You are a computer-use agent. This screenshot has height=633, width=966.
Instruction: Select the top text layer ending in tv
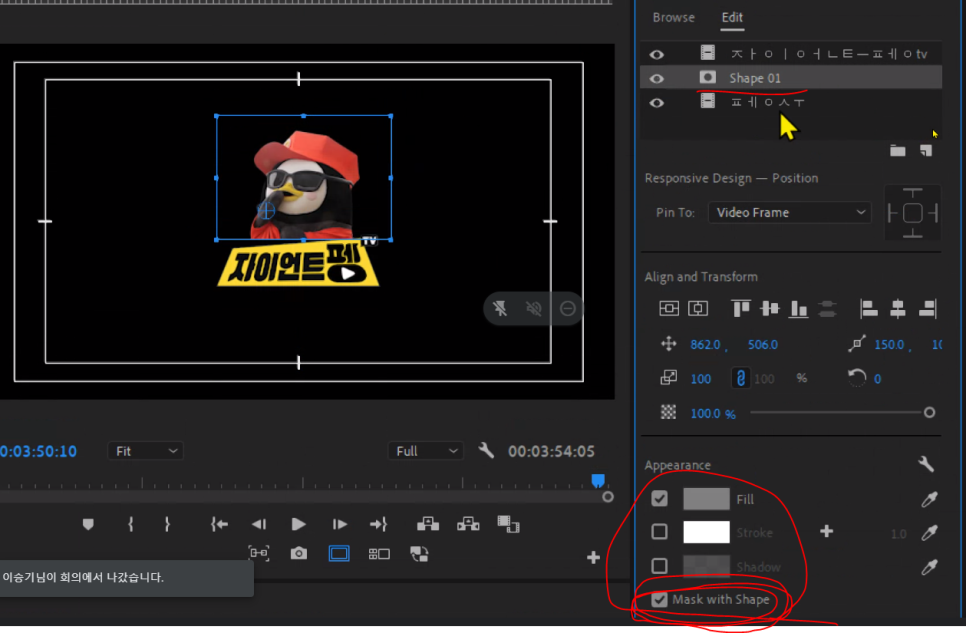tap(791, 54)
